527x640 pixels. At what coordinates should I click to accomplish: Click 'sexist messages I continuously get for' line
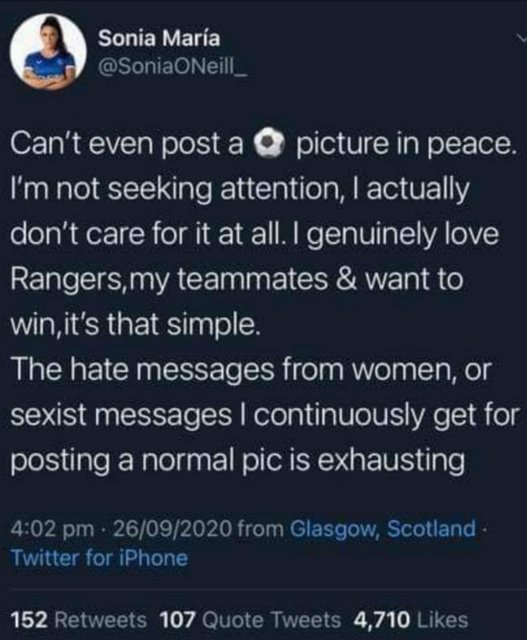coord(265,416)
